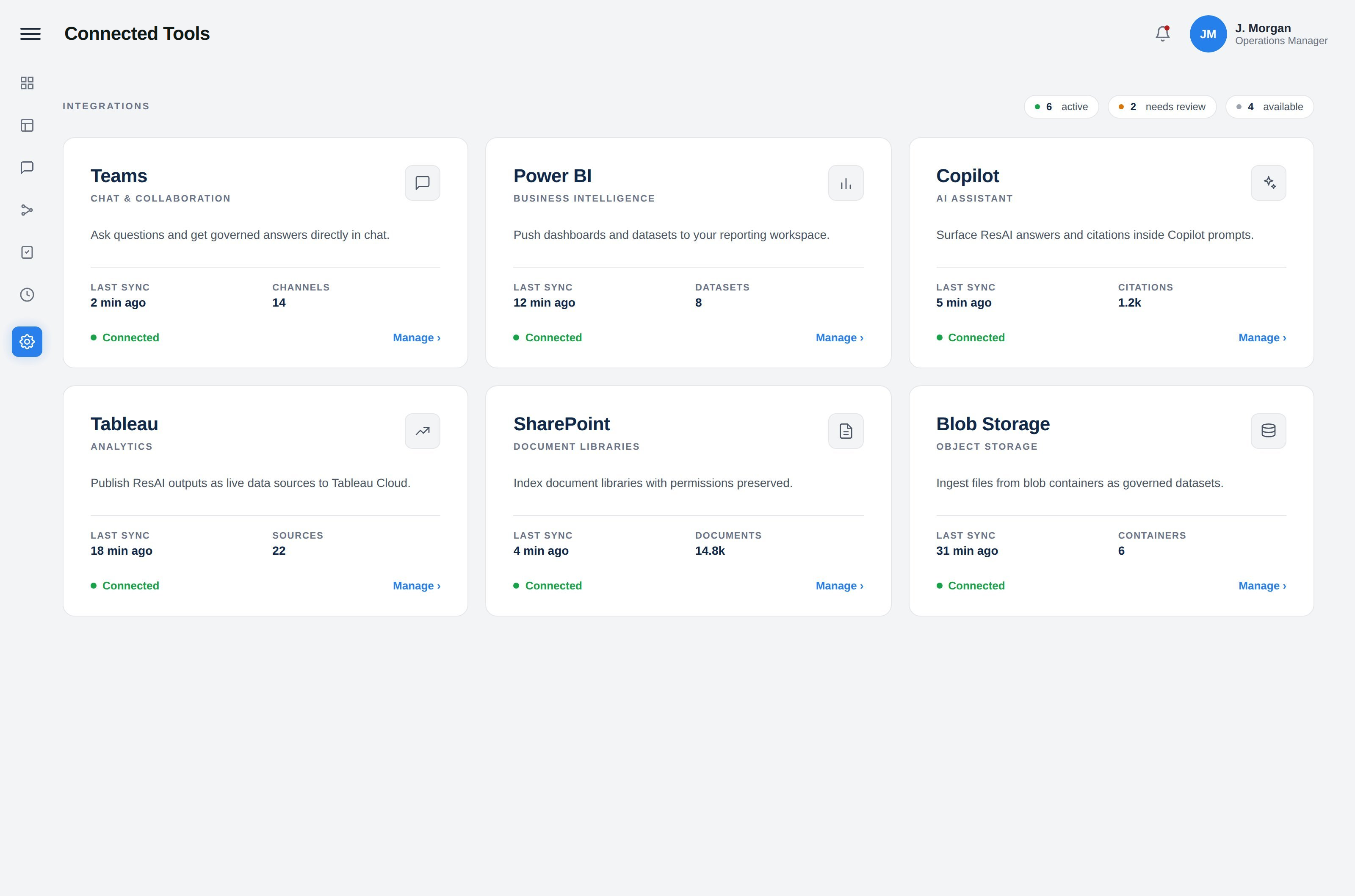The image size is (1355, 896).
Task: Click the Power BI card title
Action: (553, 176)
